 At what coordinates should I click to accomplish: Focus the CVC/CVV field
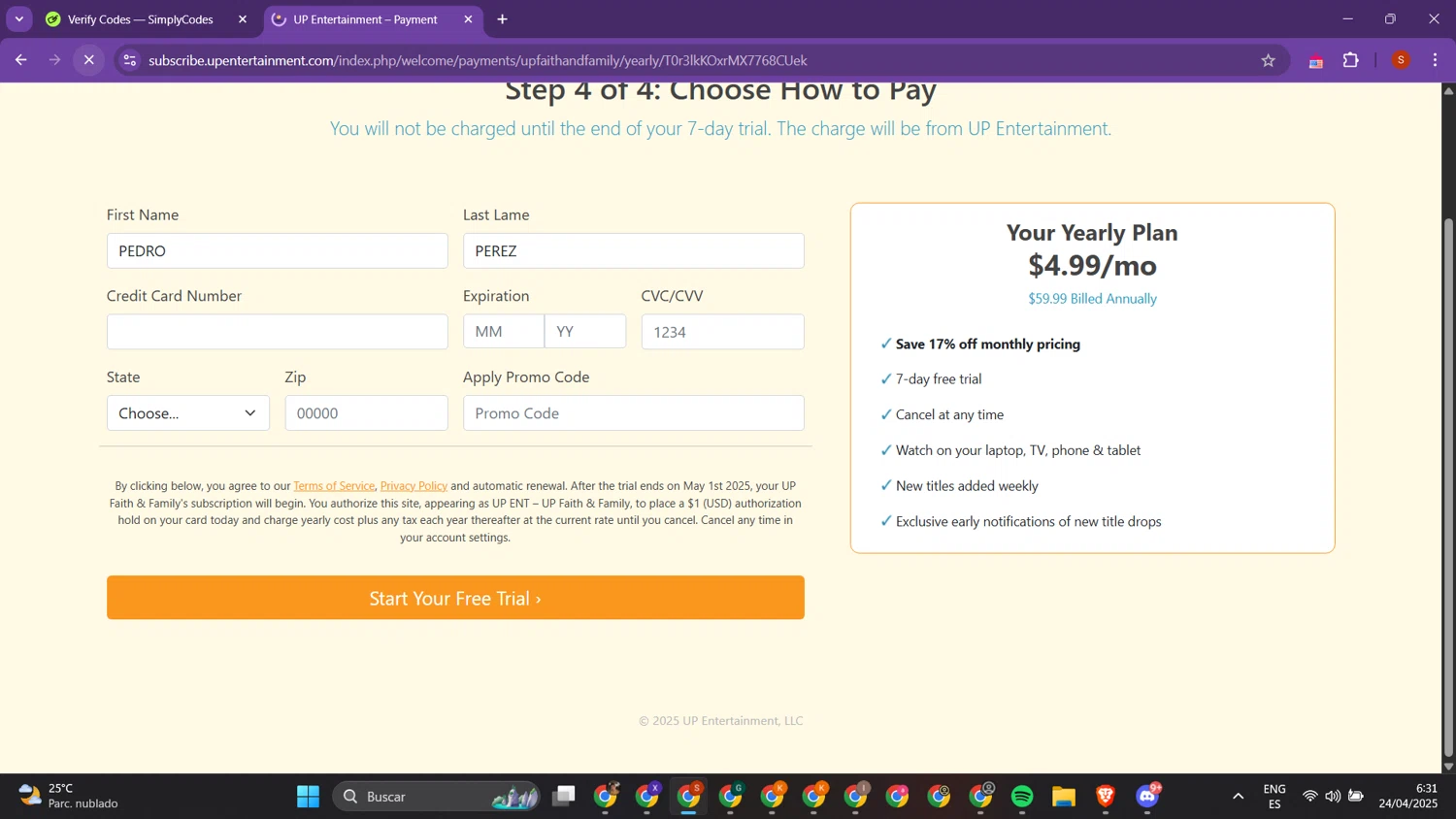pos(722,332)
